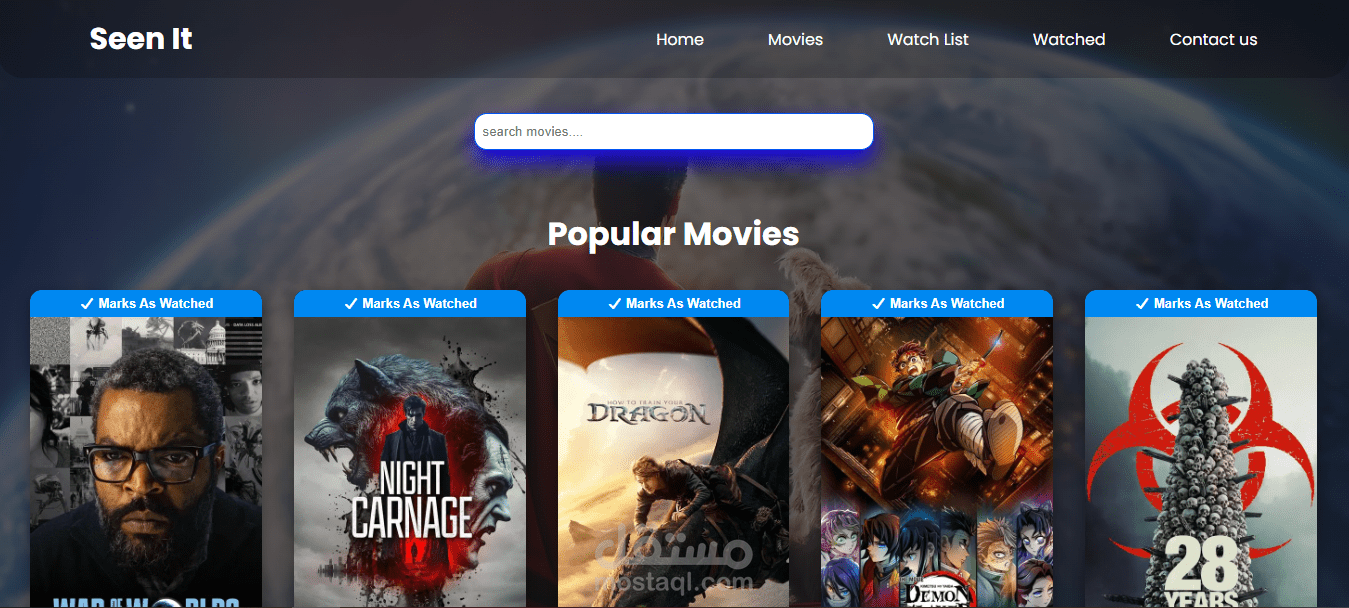Mark 28 Years Later as watched
1349x608 pixels.
tap(1201, 303)
